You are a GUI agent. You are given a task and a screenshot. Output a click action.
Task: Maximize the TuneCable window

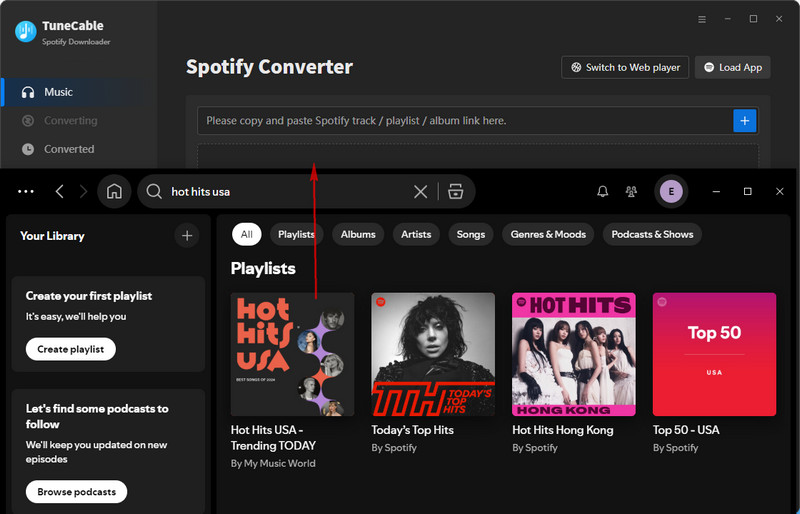point(753,19)
